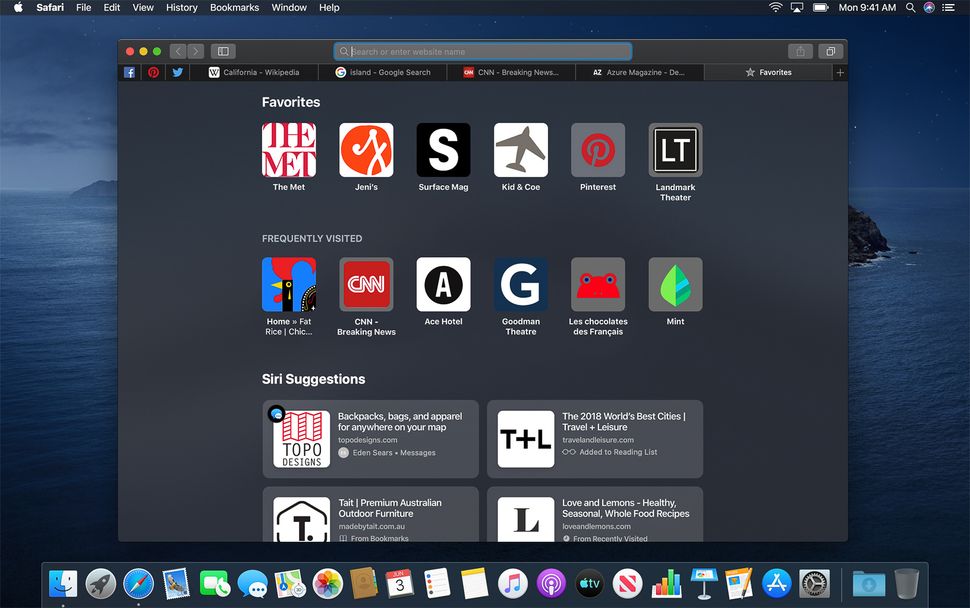
Task: Open the Share menu in Safari's toolbar
Action: (x=800, y=51)
